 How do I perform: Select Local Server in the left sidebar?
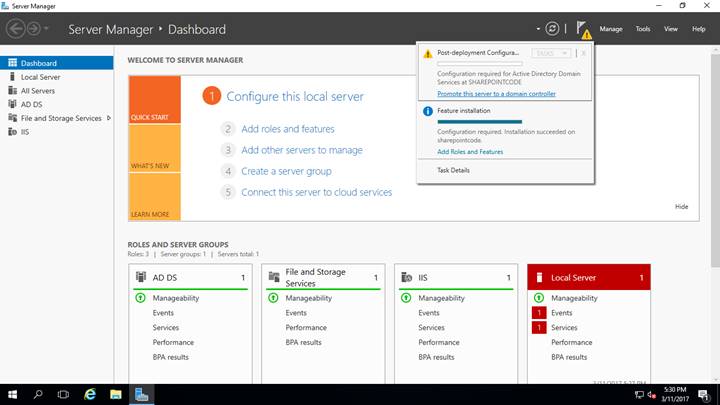pos(40,76)
